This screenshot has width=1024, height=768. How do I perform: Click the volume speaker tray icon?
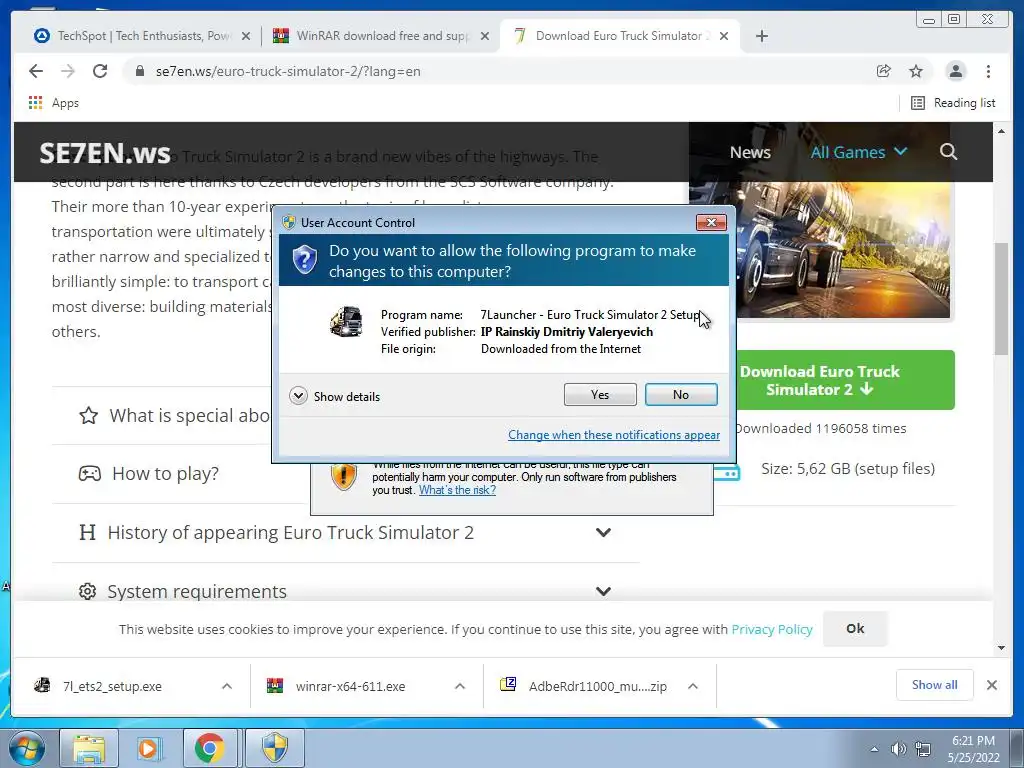point(899,749)
